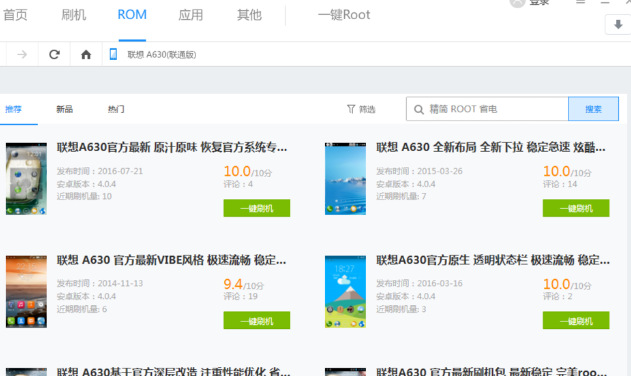Viewport: 631px width, 376px height.
Task: Open title 联想A630官方最新 原汁原味
Action: point(172,148)
